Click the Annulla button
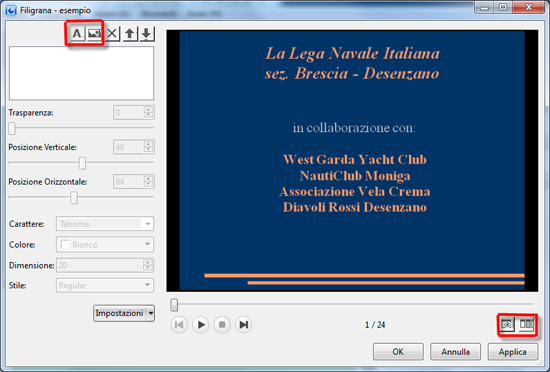 455,352
